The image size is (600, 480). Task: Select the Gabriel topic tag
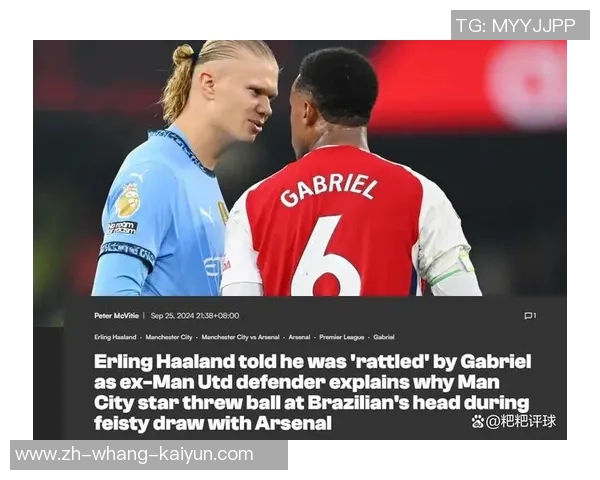pos(384,337)
